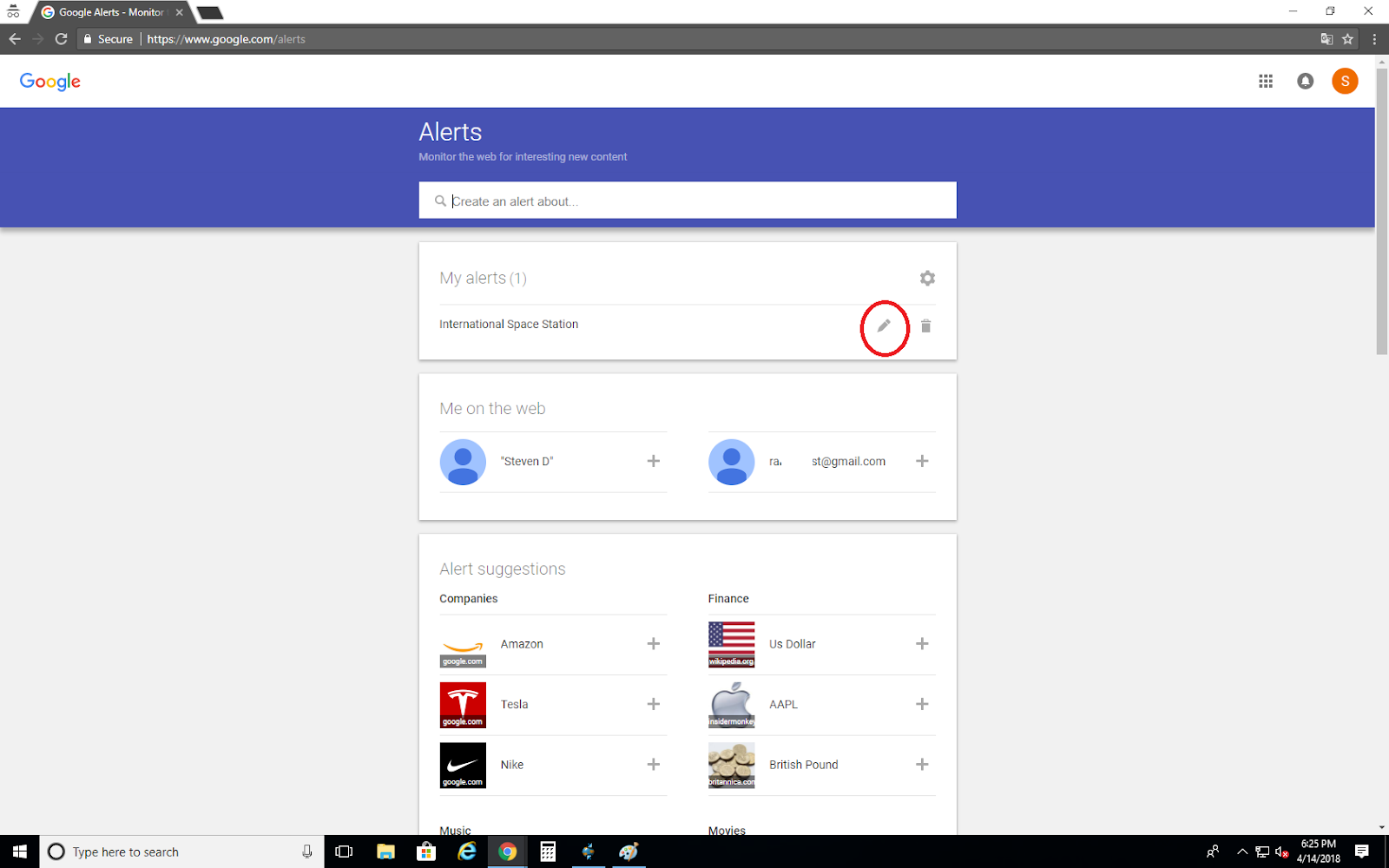Open the Google apps grid
Screen dimensions: 1389x868
click(1266, 81)
